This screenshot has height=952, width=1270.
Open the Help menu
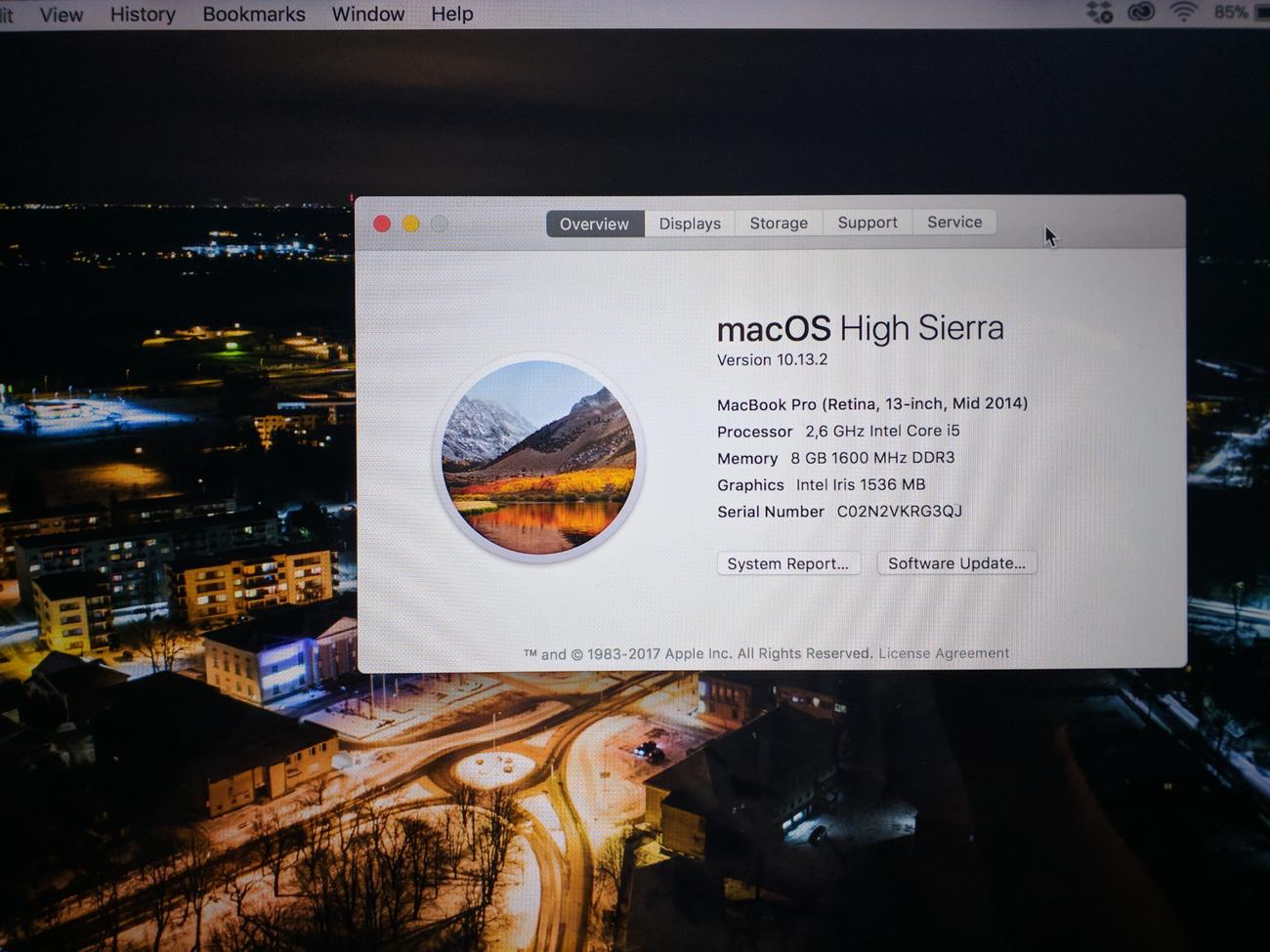(x=452, y=15)
